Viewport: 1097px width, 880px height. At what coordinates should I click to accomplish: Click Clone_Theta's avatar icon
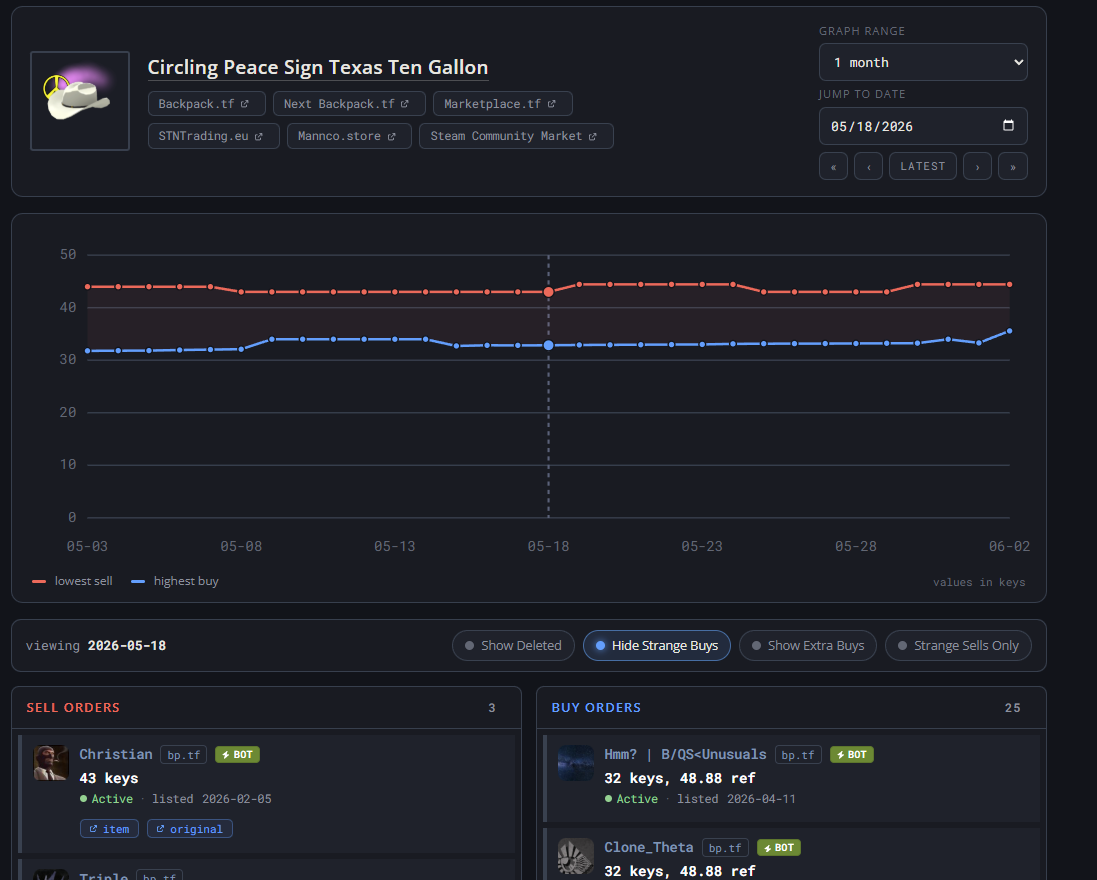[x=576, y=856]
